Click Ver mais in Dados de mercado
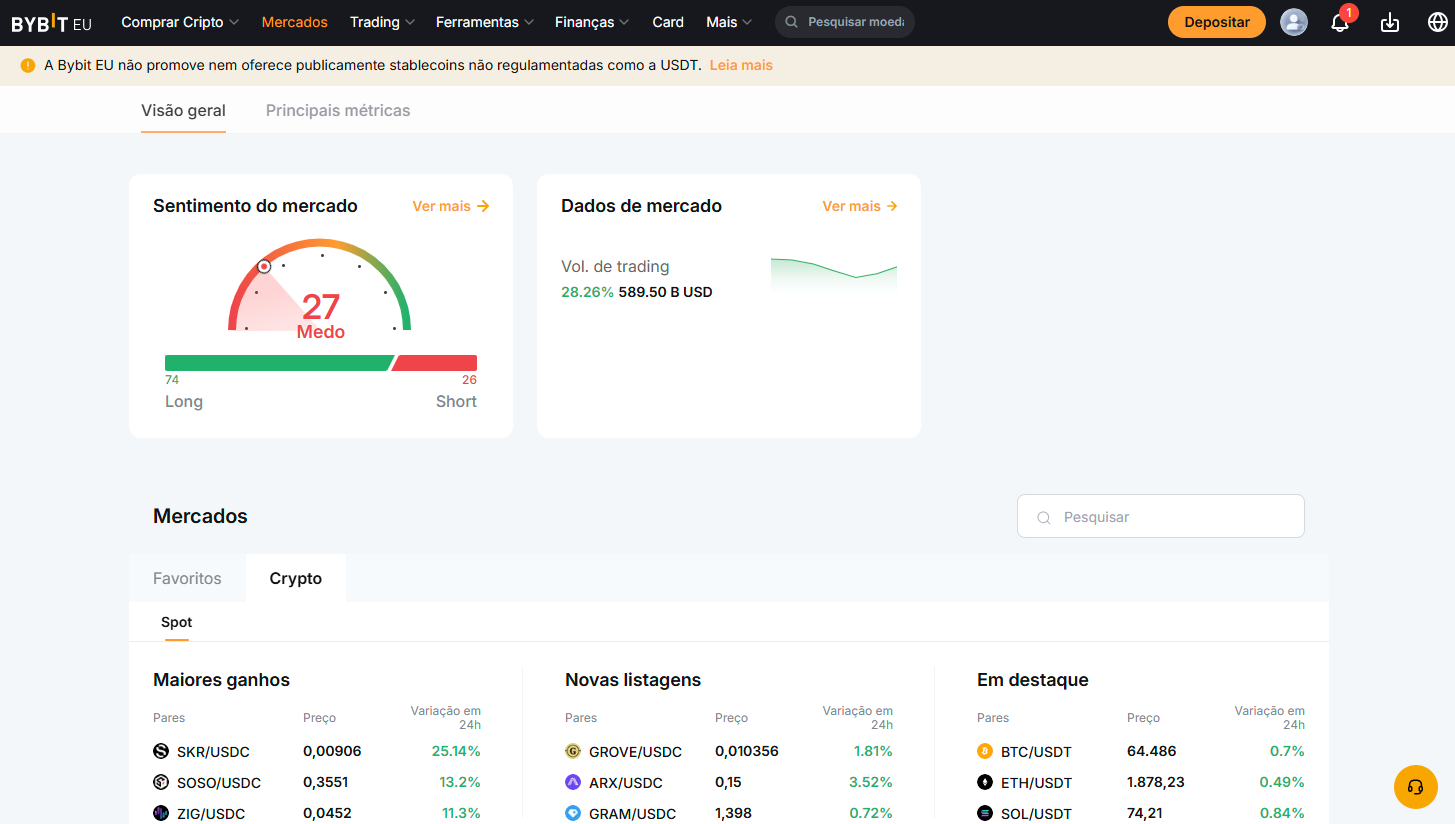 tap(860, 206)
